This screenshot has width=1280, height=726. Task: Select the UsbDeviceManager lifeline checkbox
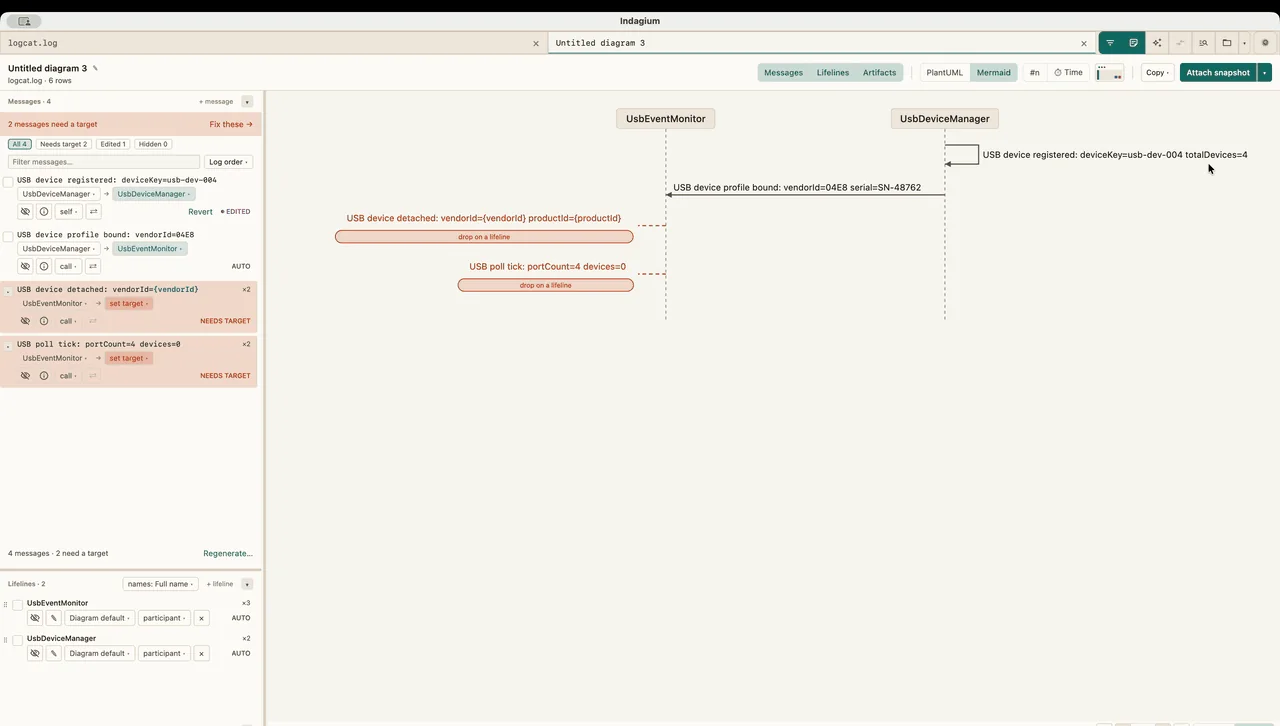(x=18, y=640)
